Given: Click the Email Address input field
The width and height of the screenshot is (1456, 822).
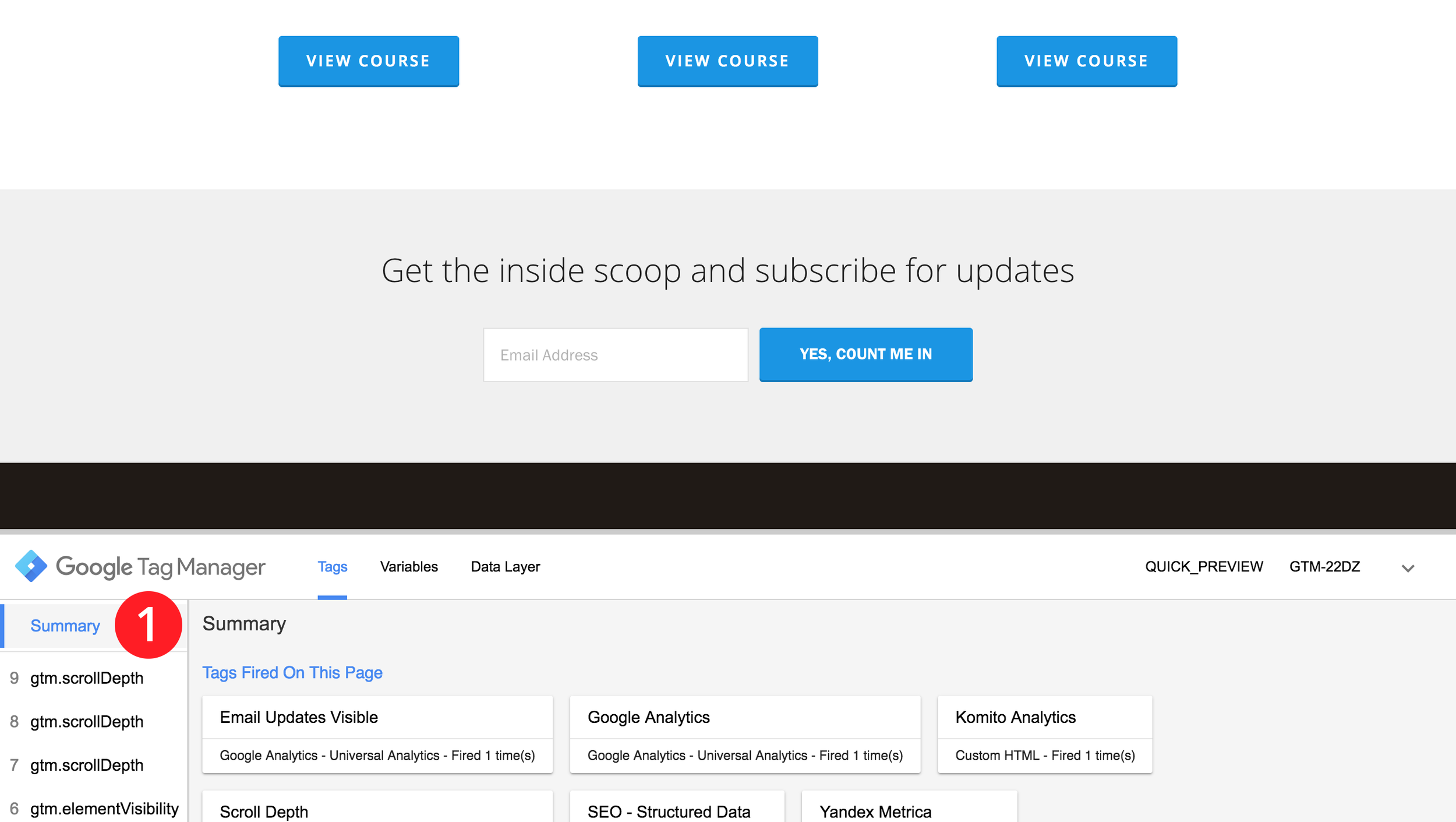Looking at the screenshot, I should click(x=615, y=355).
